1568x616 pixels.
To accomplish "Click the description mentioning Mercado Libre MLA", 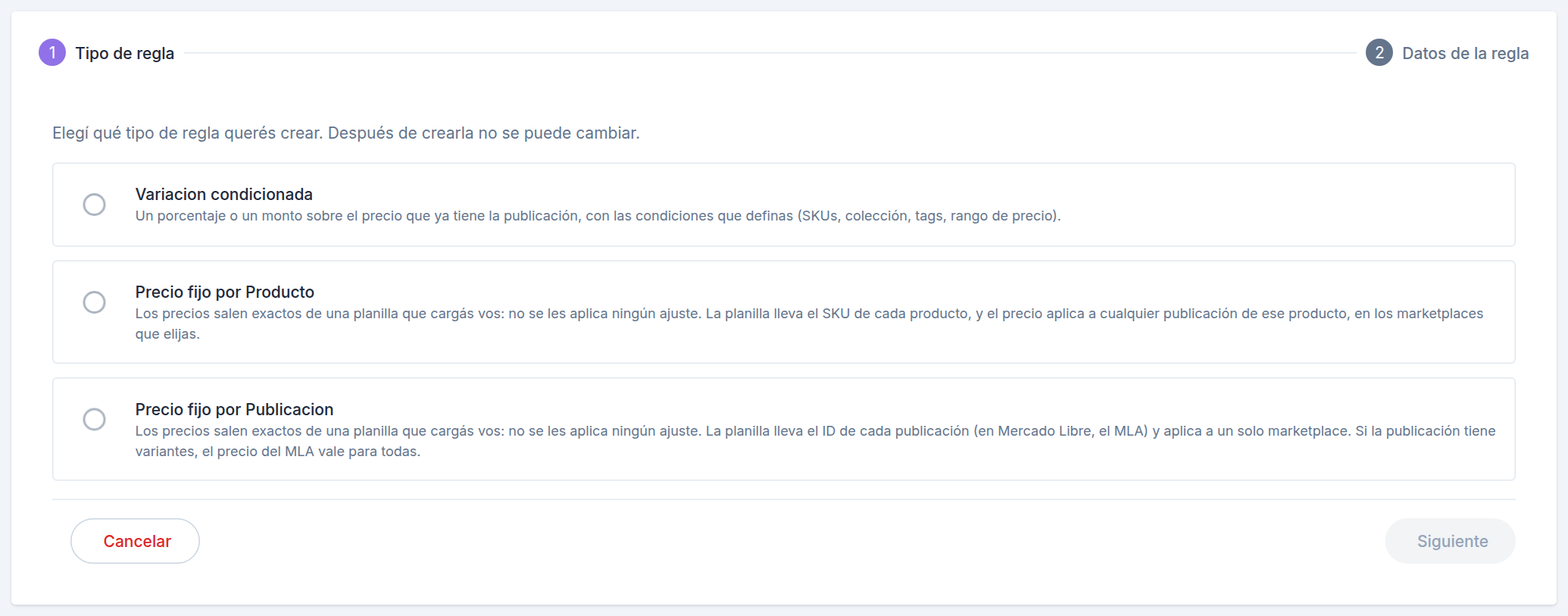I will click(815, 441).
